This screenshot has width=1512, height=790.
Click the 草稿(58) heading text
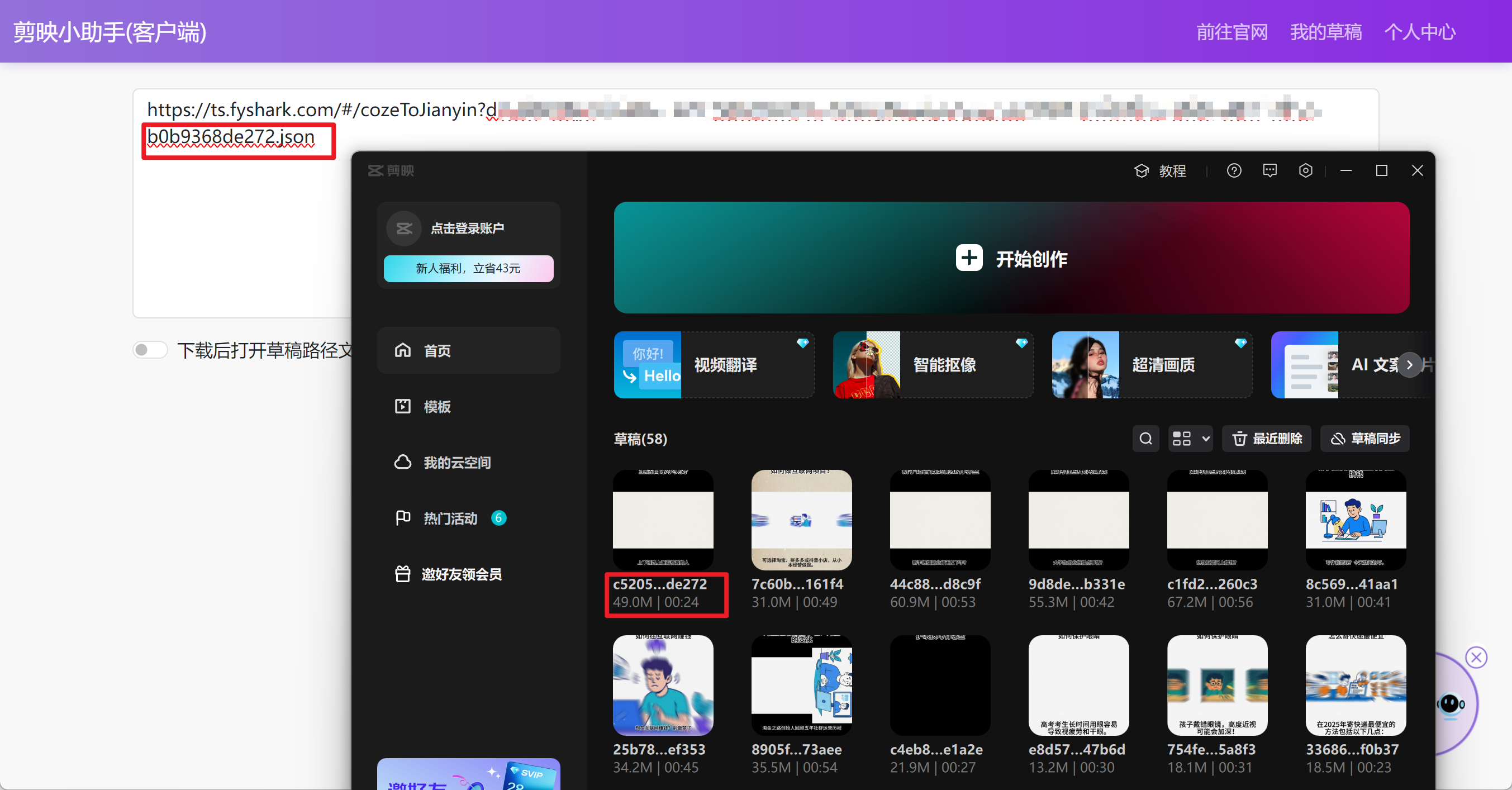(x=640, y=439)
